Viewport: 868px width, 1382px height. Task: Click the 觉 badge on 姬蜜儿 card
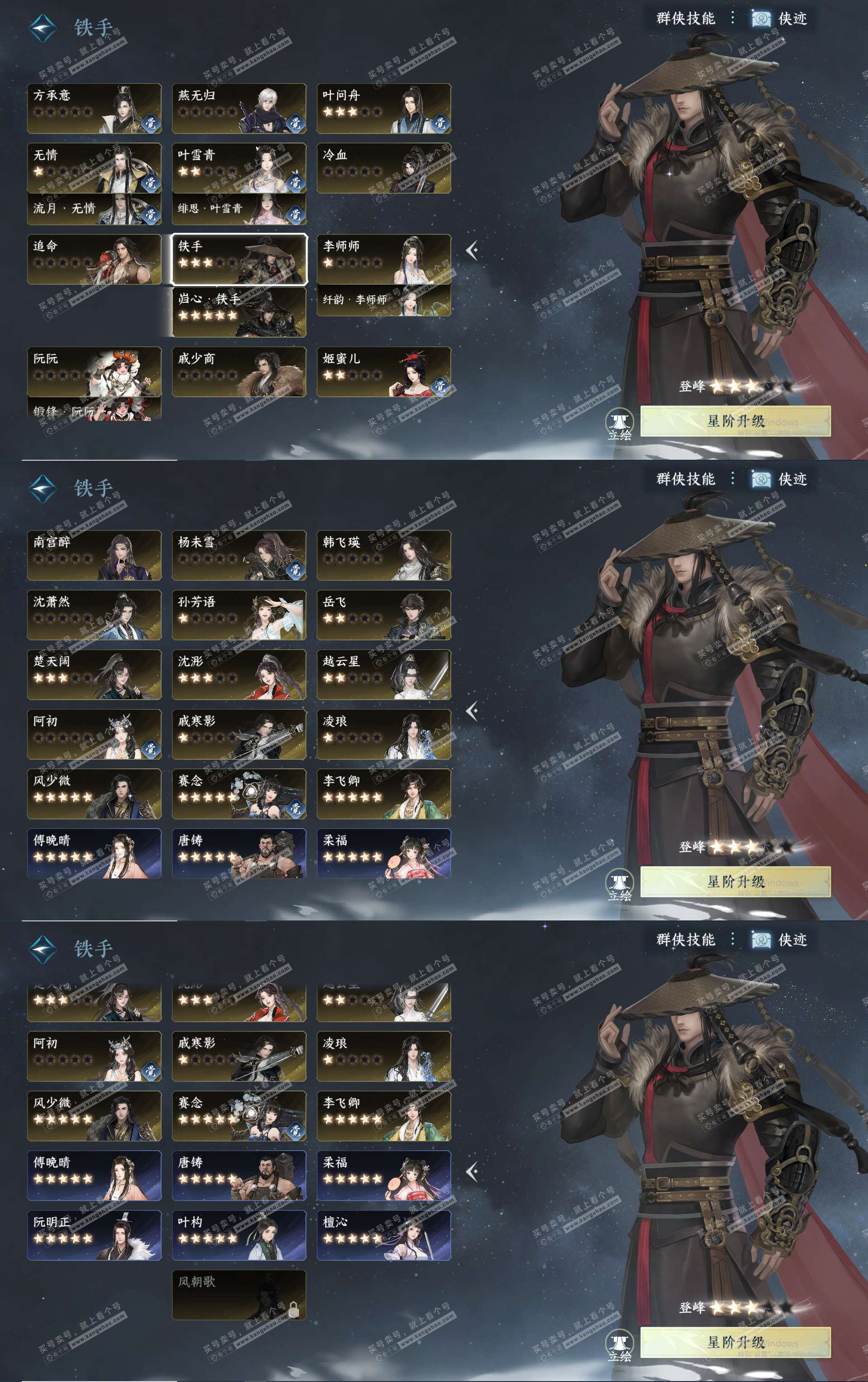pyautogui.click(x=440, y=386)
